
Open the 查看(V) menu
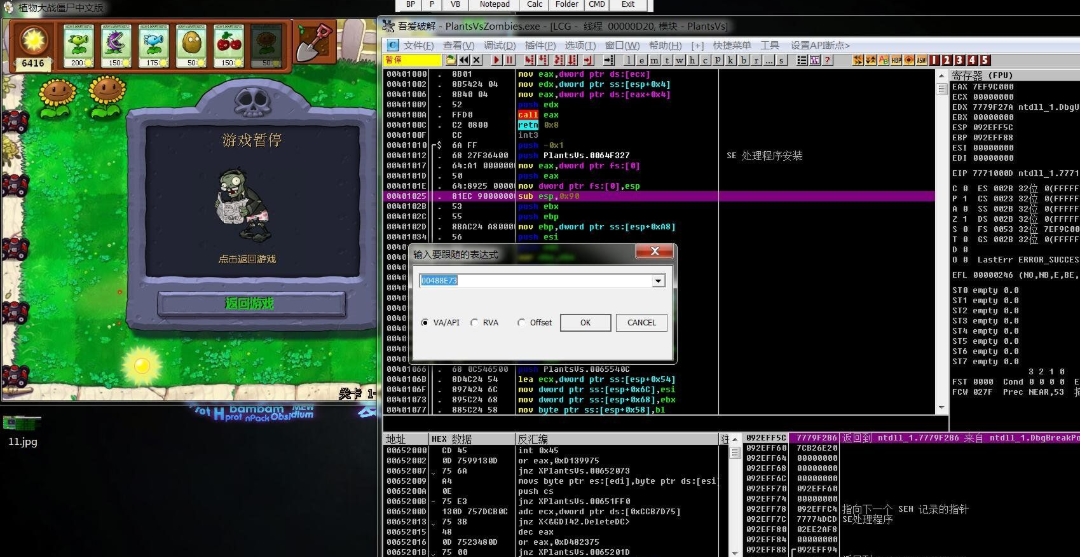(458, 45)
